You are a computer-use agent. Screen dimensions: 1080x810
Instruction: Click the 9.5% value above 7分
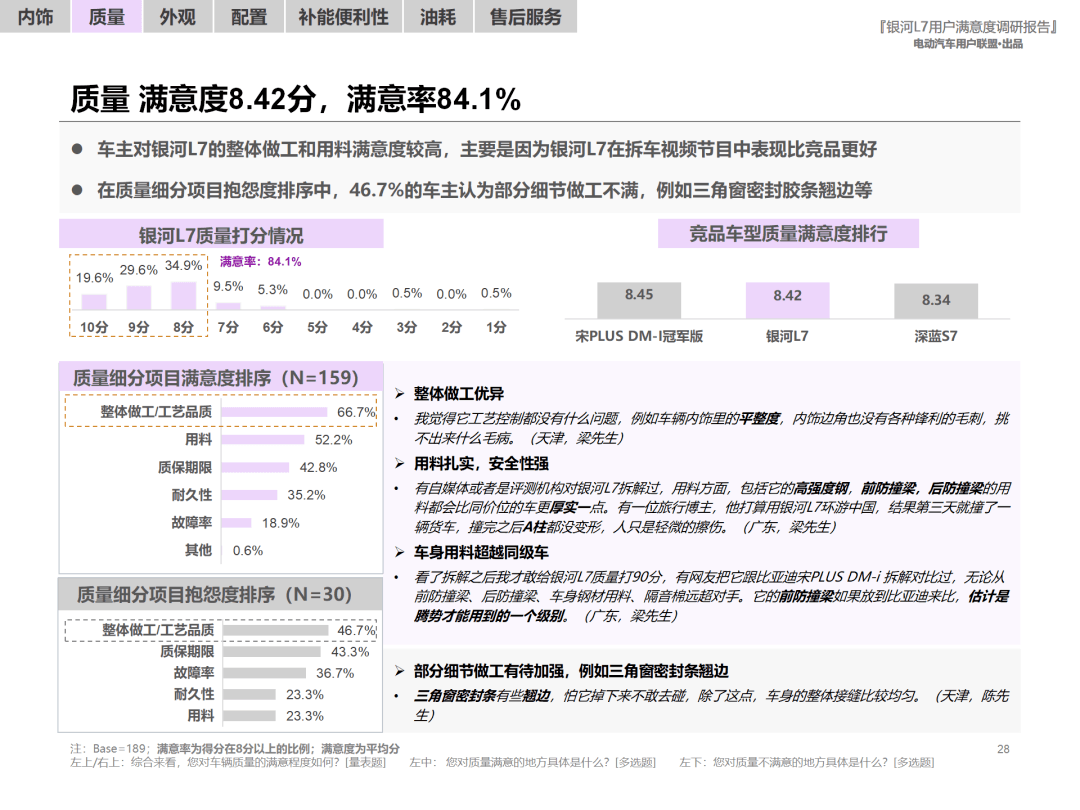click(228, 287)
